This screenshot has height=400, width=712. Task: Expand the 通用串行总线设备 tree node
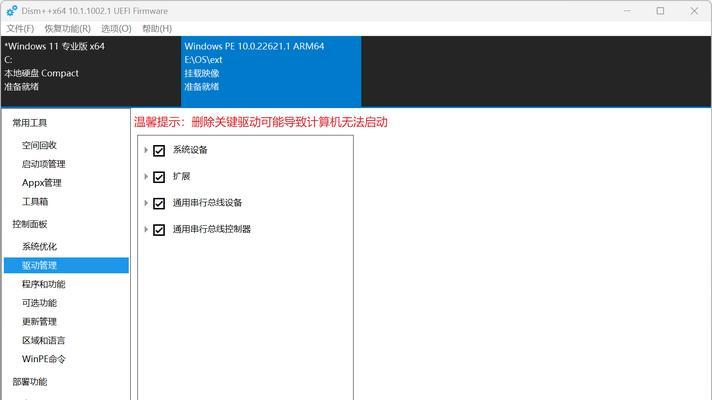coord(146,202)
